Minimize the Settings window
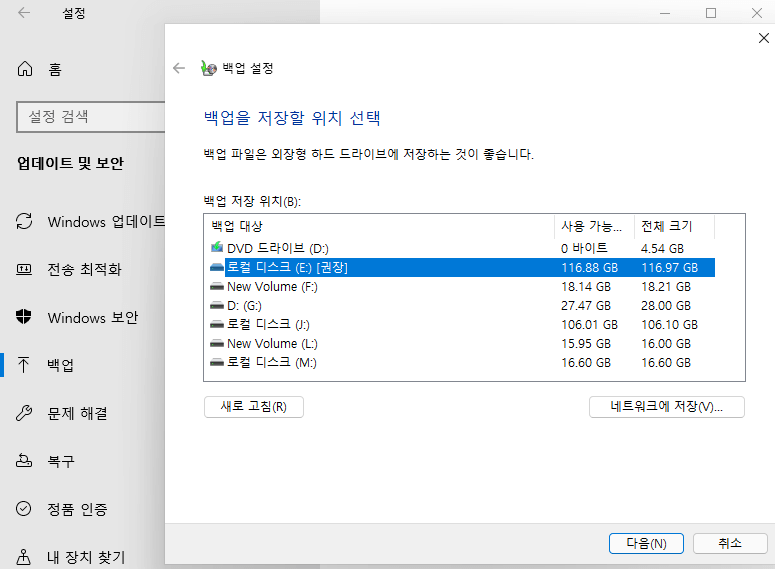This screenshot has width=775, height=569. click(x=665, y=13)
